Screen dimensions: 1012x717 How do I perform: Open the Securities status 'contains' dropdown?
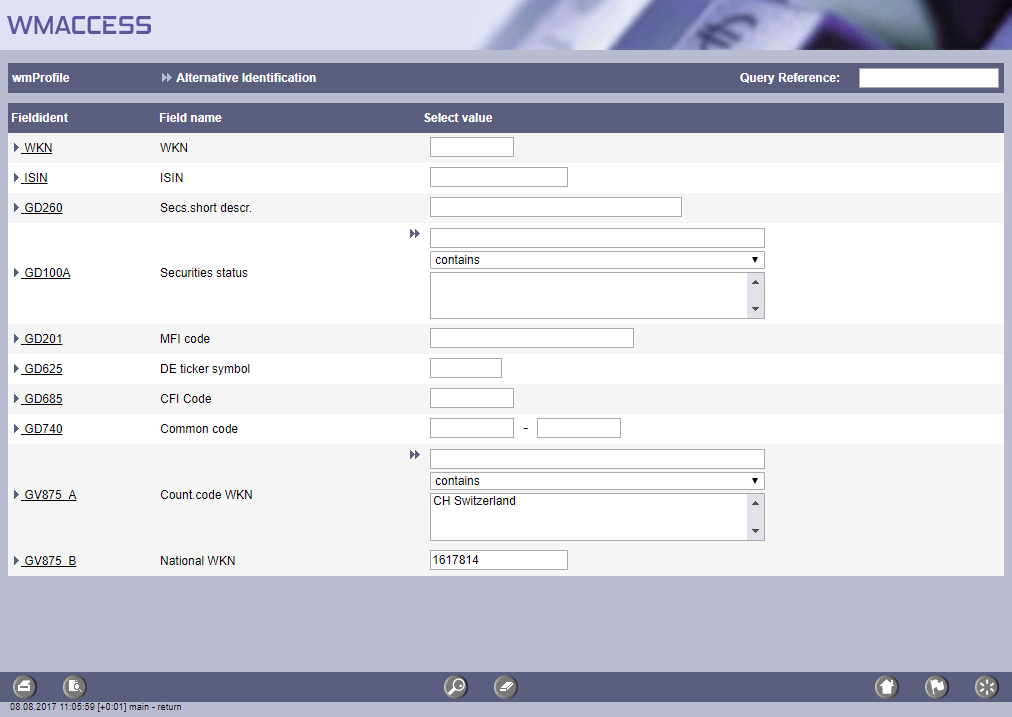coord(597,260)
